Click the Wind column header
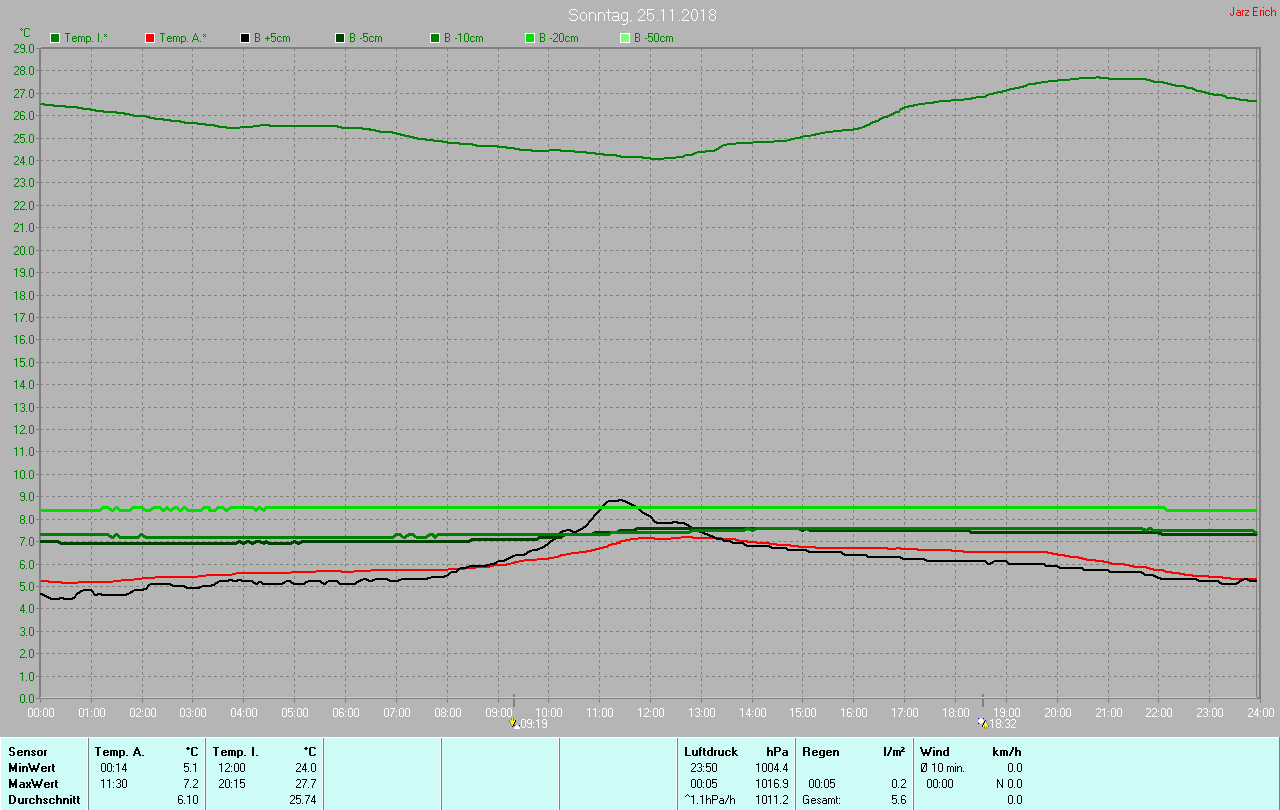 click(x=935, y=752)
